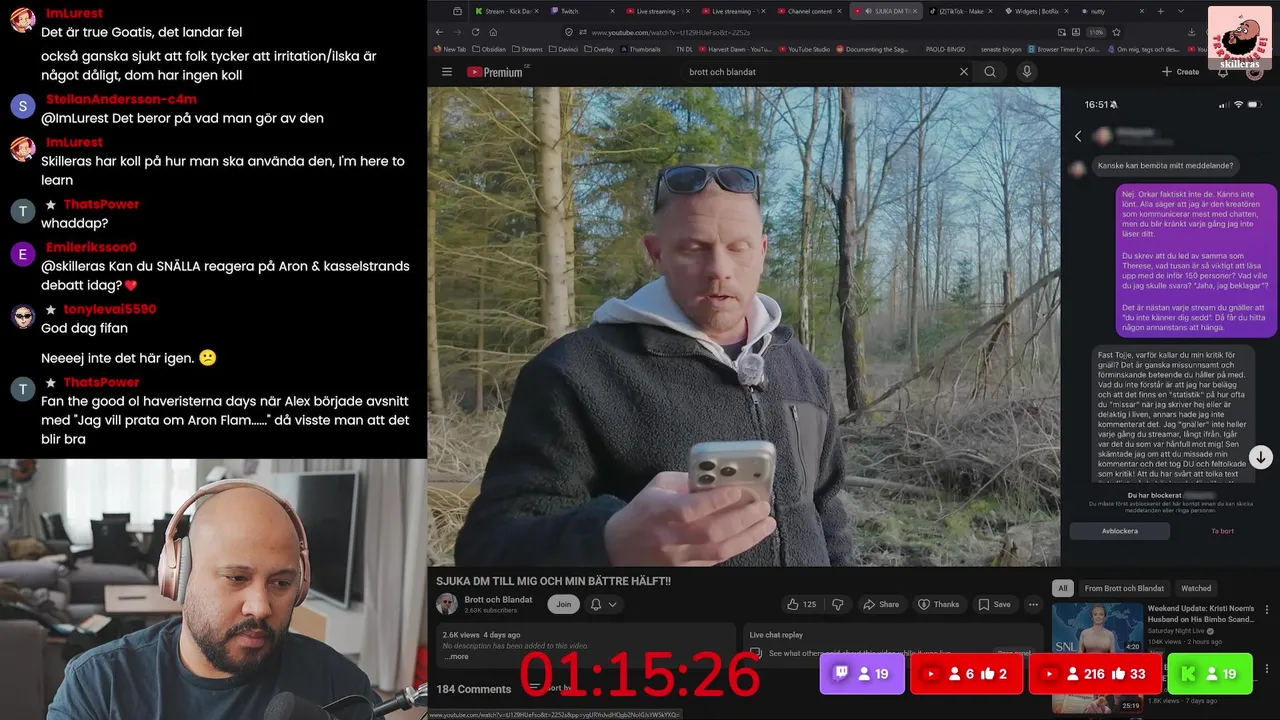Click the scroll-down arrow in phone chat
This screenshot has width=1280, height=720.
[x=1260, y=457]
